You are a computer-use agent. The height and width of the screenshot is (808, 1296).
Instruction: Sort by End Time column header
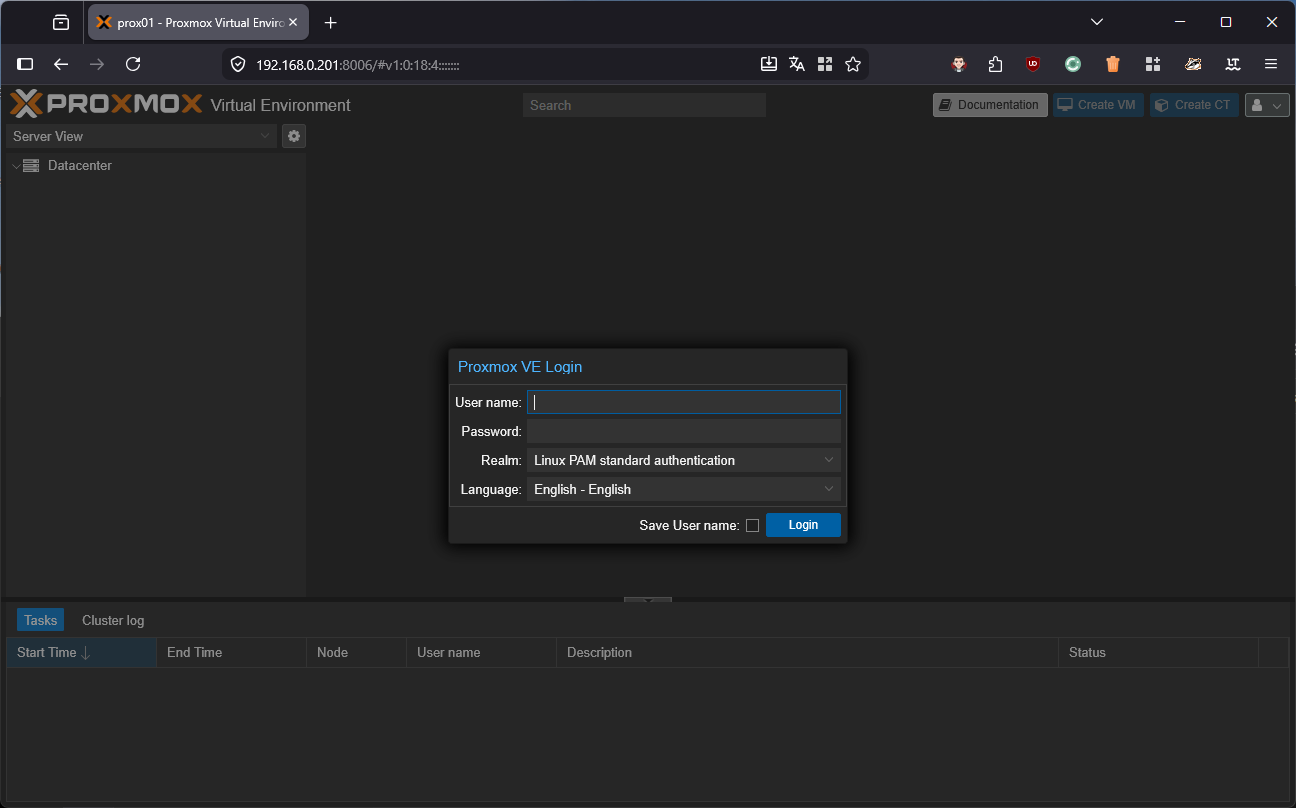(x=231, y=652)
